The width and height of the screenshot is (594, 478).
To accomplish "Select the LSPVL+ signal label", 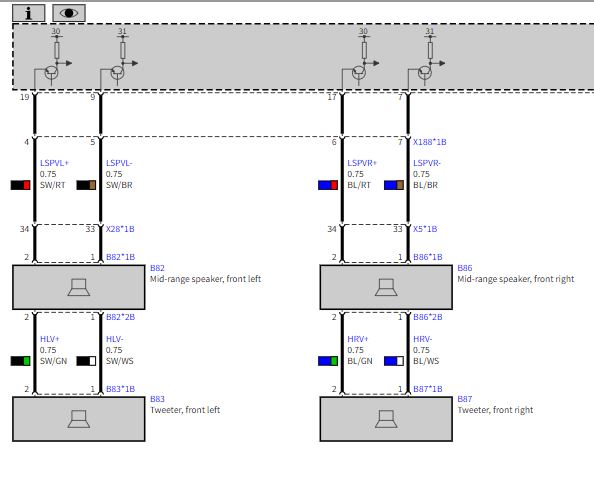I will point(54,163).
